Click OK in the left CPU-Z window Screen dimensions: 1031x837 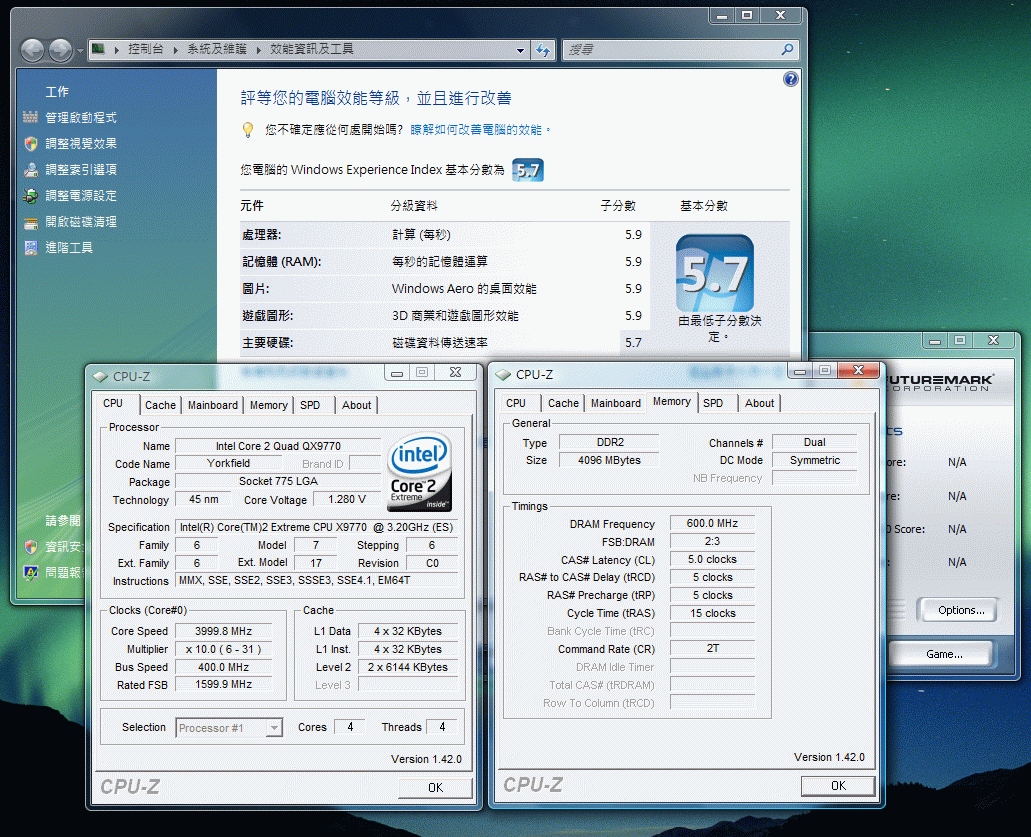(435, 787)
